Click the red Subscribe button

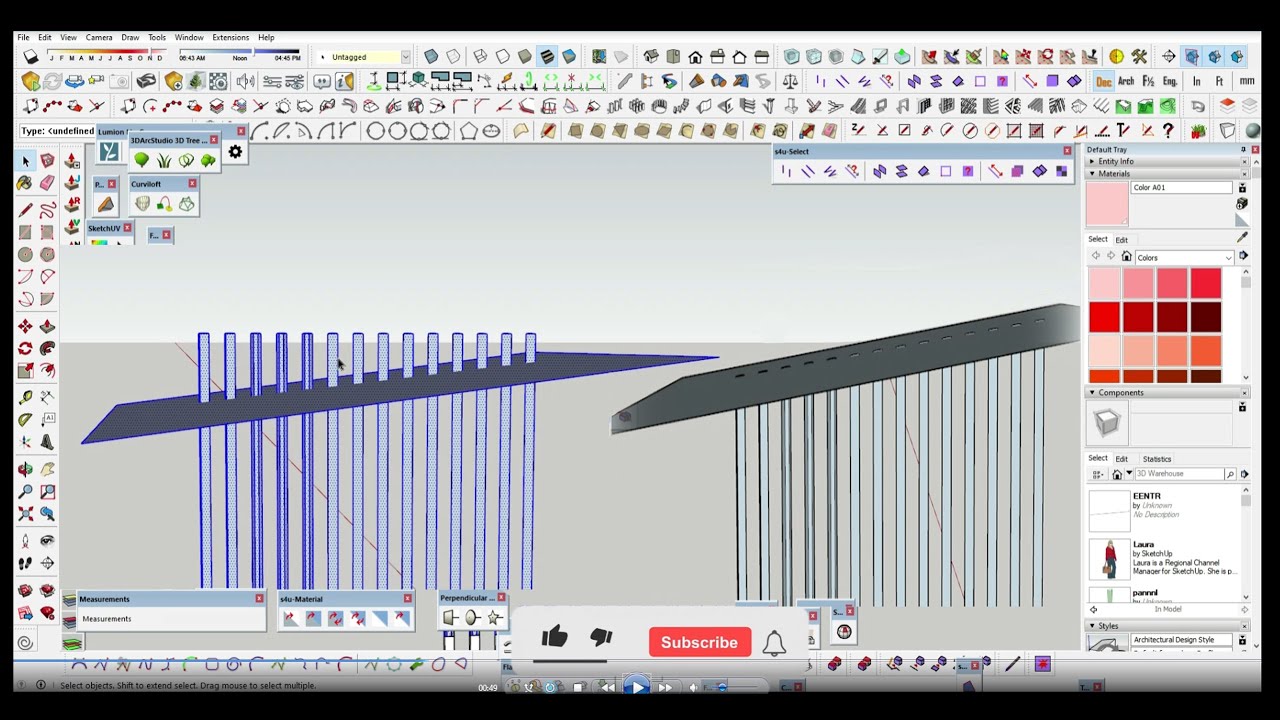tap(699, 643)
